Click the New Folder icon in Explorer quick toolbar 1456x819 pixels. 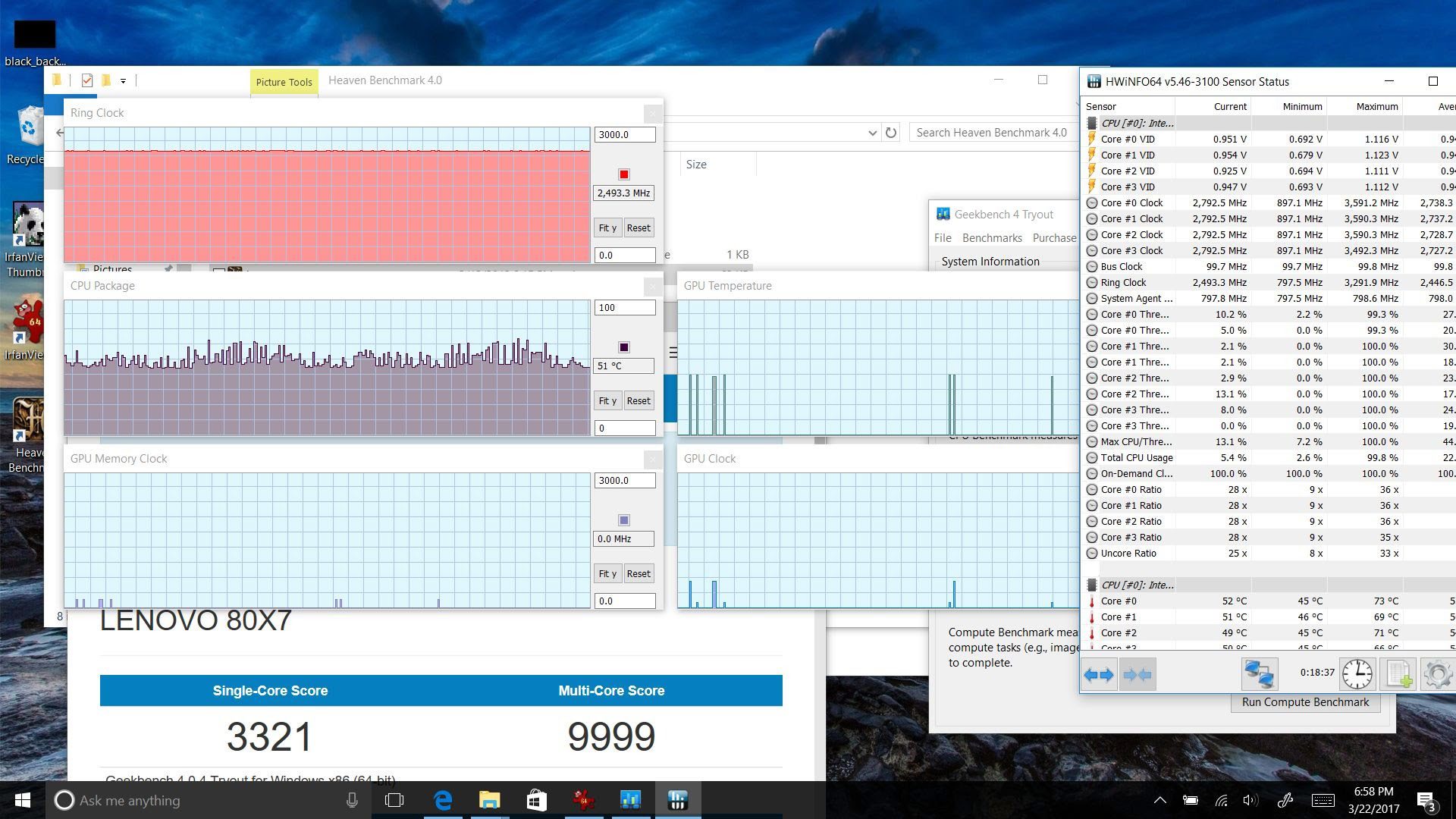(106, 80)
